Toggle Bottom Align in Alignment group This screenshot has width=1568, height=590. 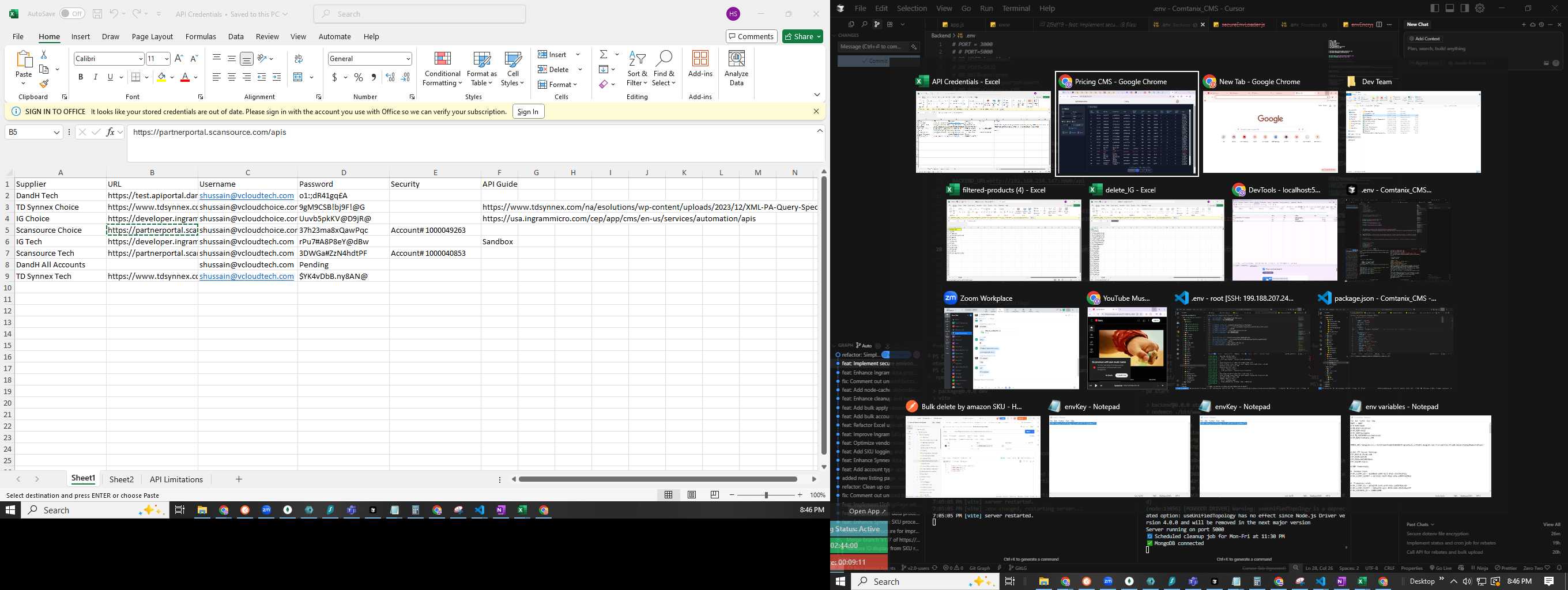[247, 58]
